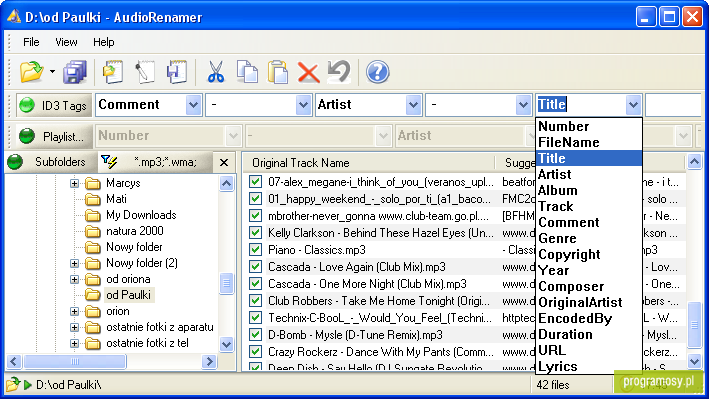Select FileName from the dropdown list

pyautogui.click(x=589, y=142)
